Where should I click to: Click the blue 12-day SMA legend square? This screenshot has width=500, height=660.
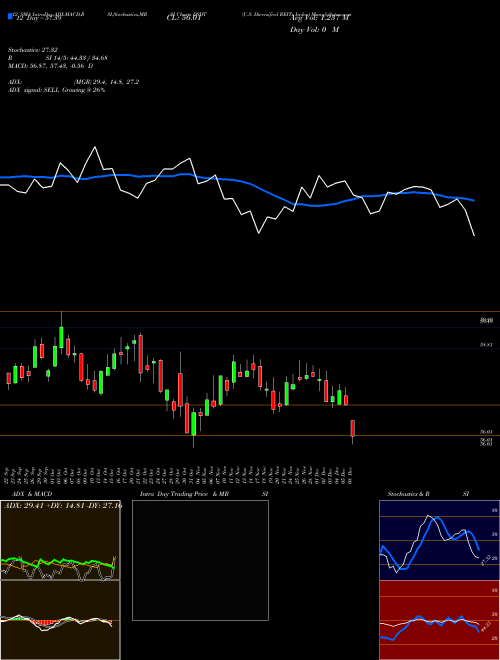(x=11, y=16)
